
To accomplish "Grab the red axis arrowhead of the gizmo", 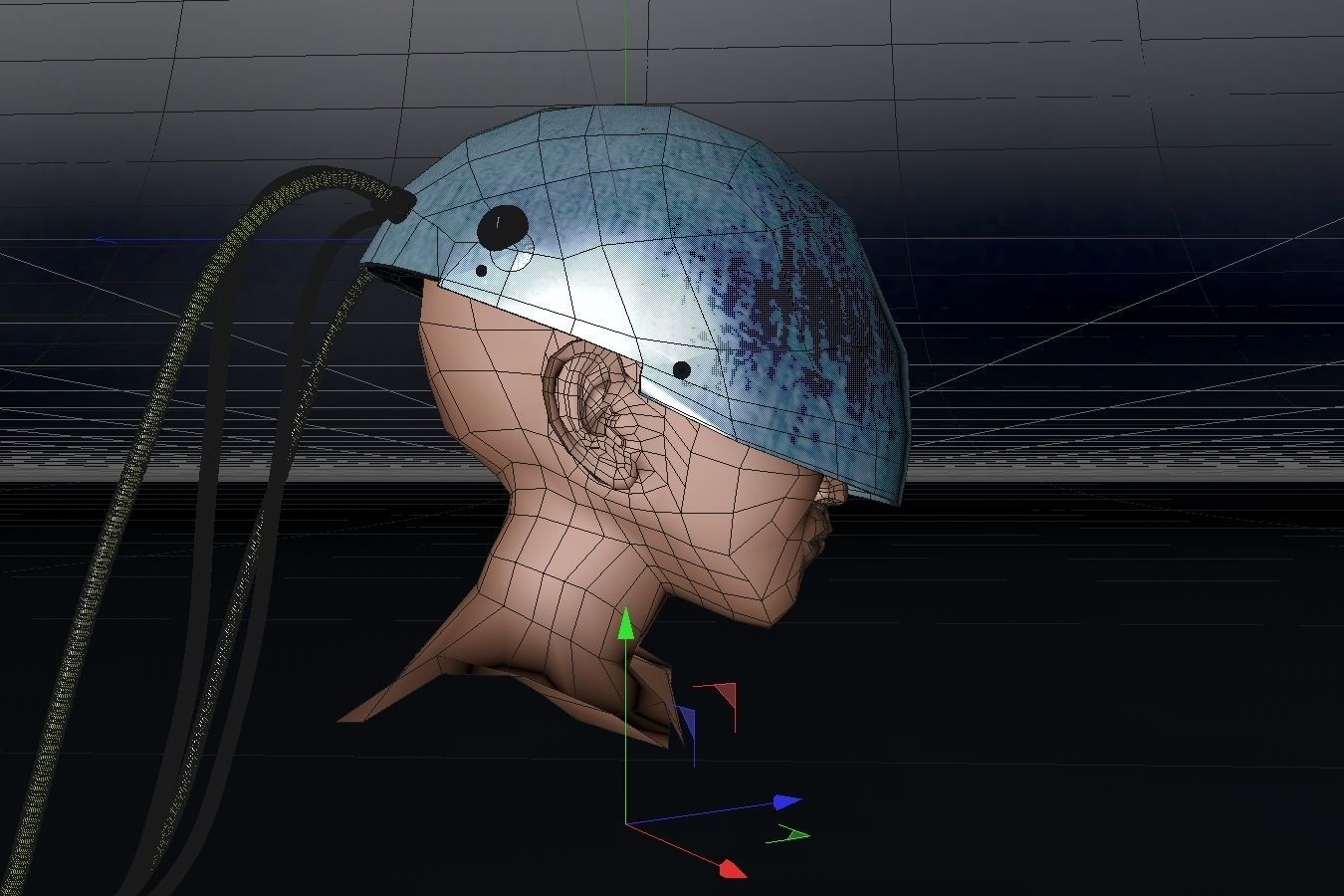I will pyautogui.click(x=733, y=868).
